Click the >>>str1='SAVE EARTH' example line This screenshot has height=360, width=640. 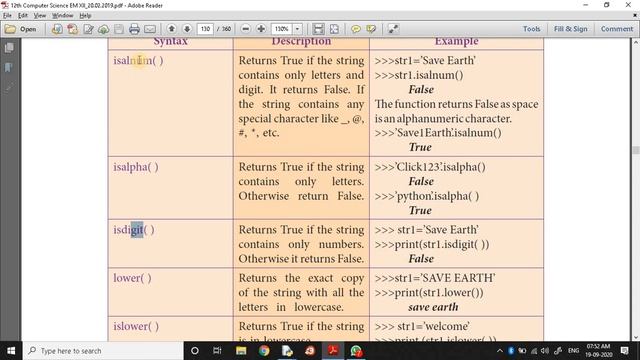point(435,278)
